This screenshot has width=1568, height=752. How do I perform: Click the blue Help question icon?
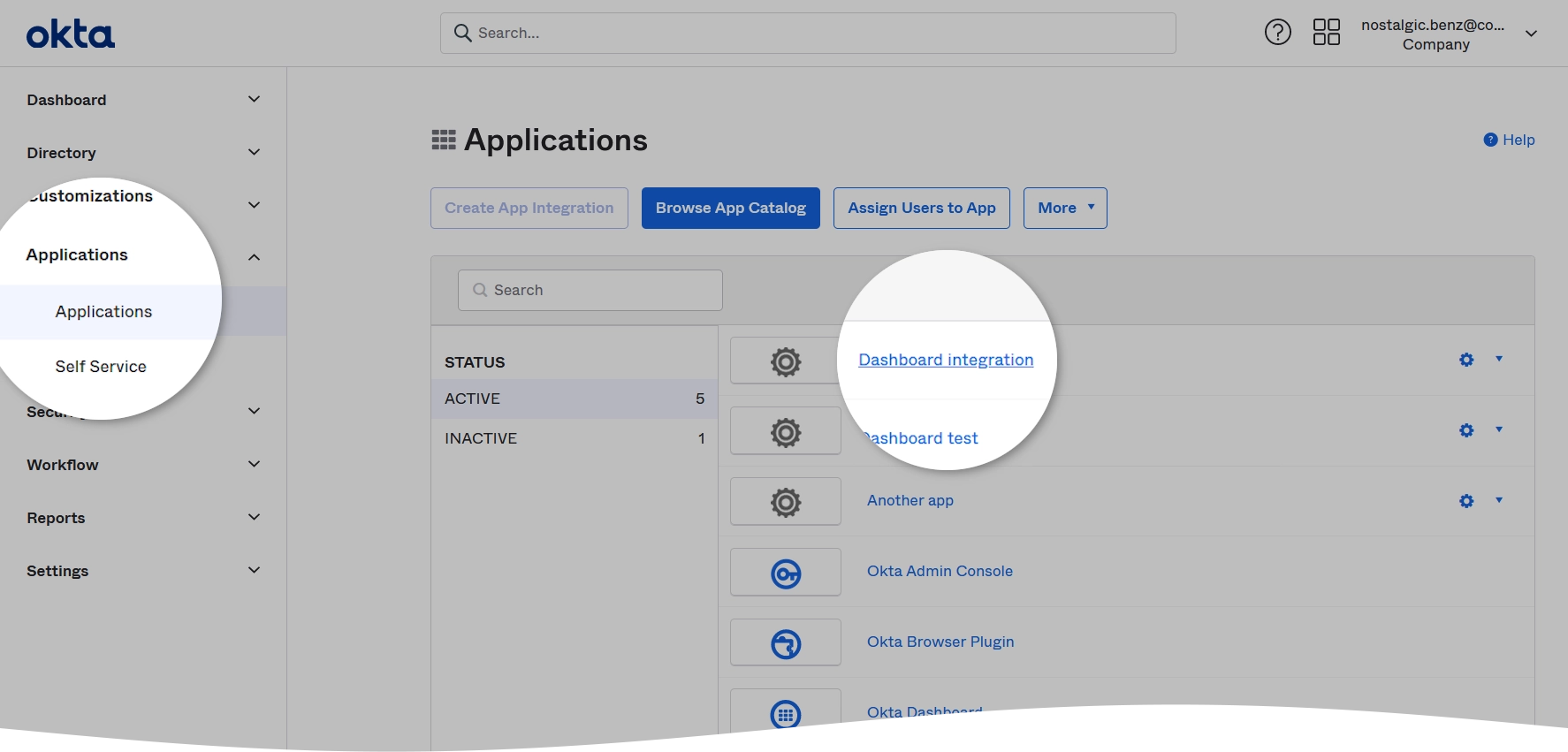1490,140
